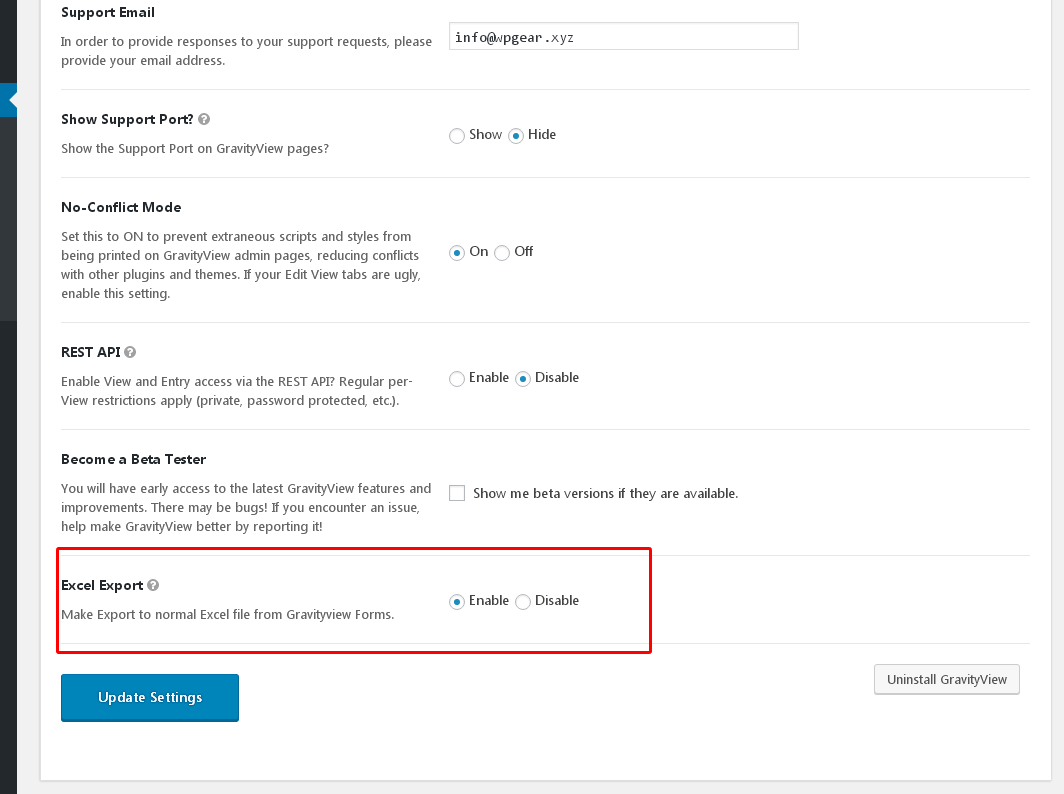Image resolution: width=1064 pixels, height=794 pixels.
Task: Select Enable for Excel Export
Action: click(x=457, y=602)
